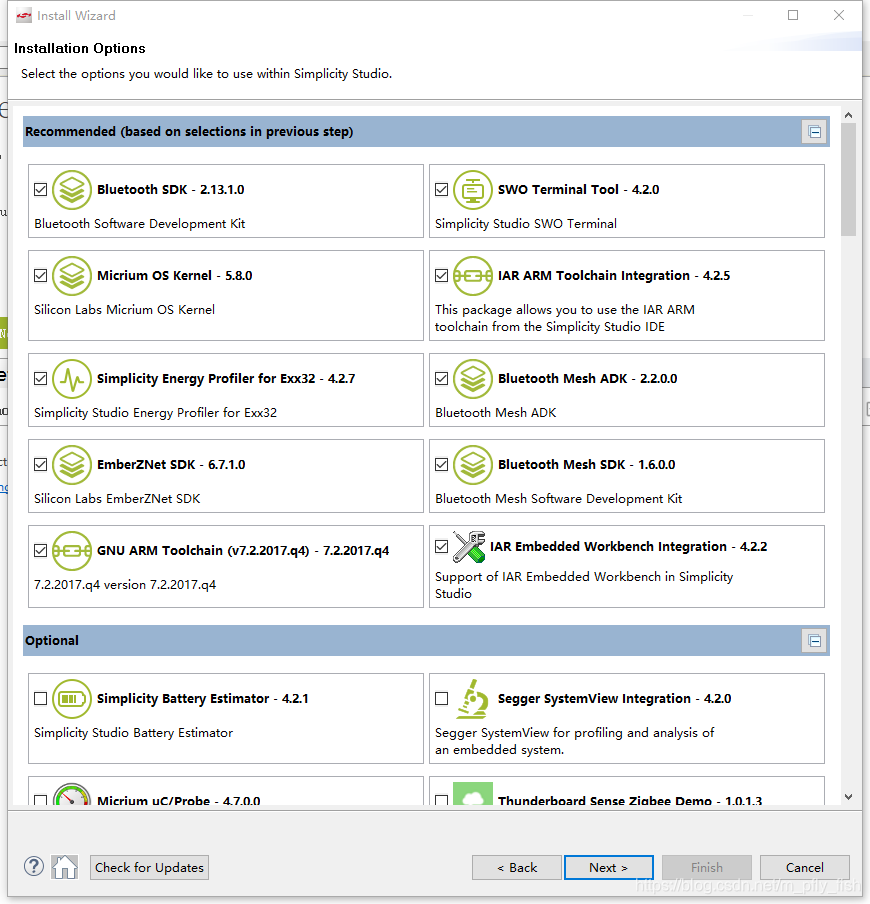Proceed with the Next button

coord(609,868)
